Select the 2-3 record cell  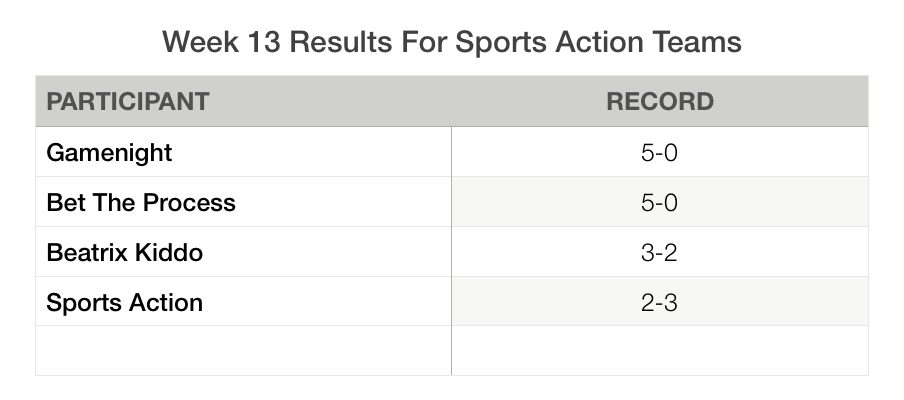coord(659,302)
